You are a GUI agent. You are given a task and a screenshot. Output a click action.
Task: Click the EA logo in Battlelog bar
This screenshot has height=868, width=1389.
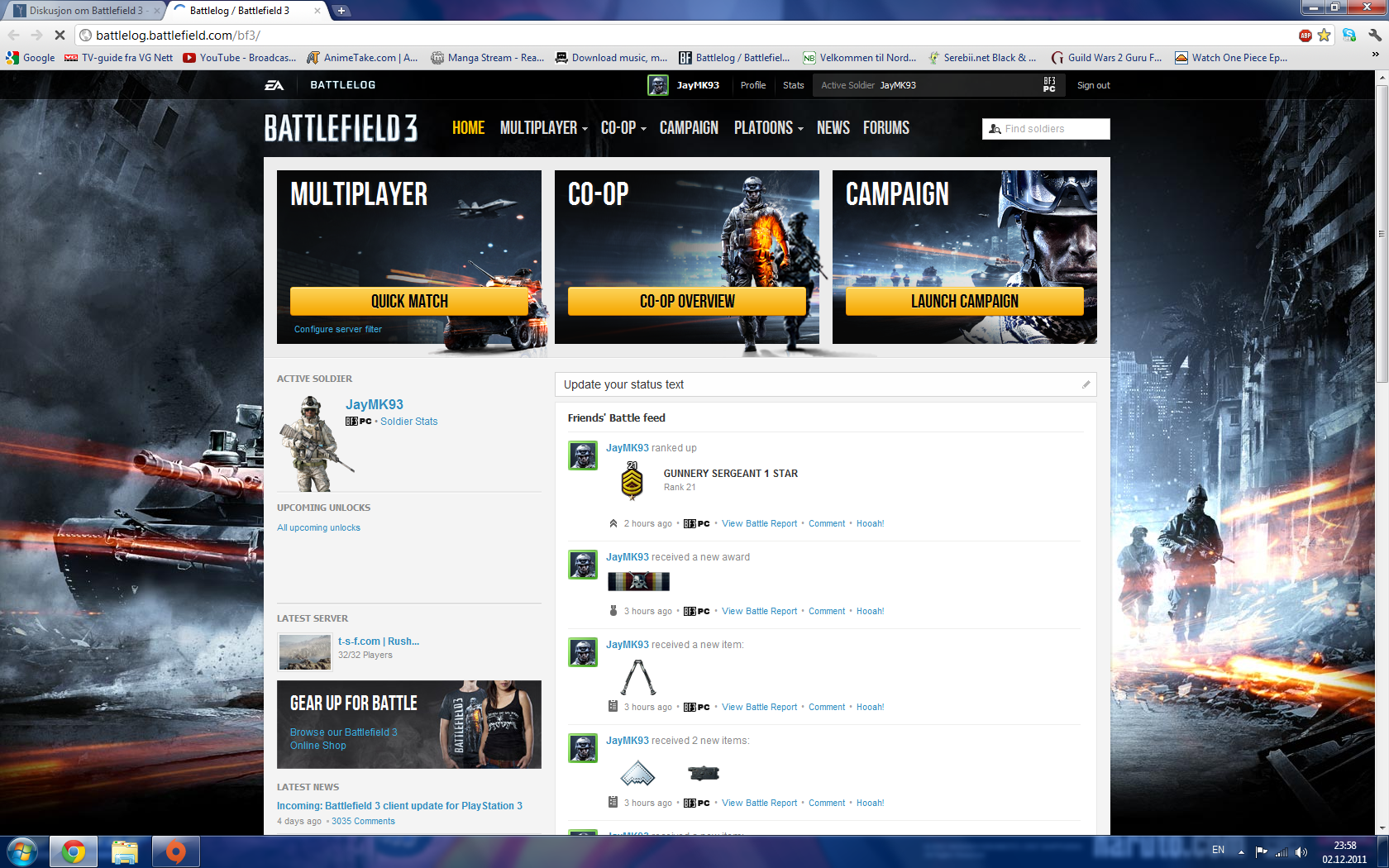coord(274,85)
